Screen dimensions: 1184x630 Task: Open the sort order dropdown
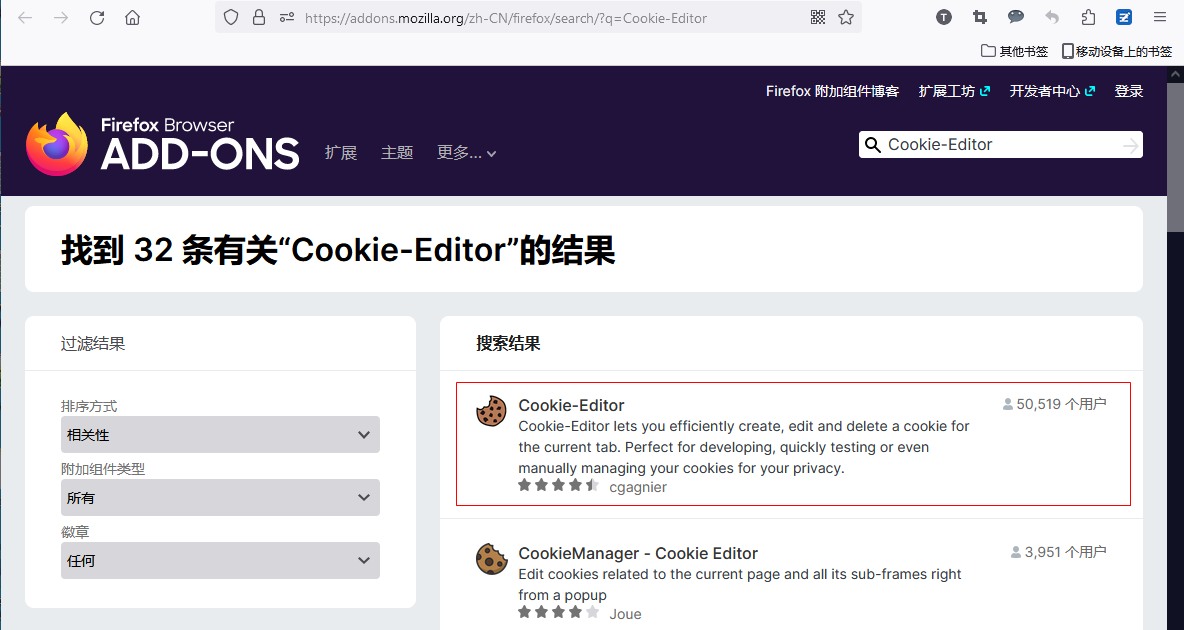click(220, 435)
